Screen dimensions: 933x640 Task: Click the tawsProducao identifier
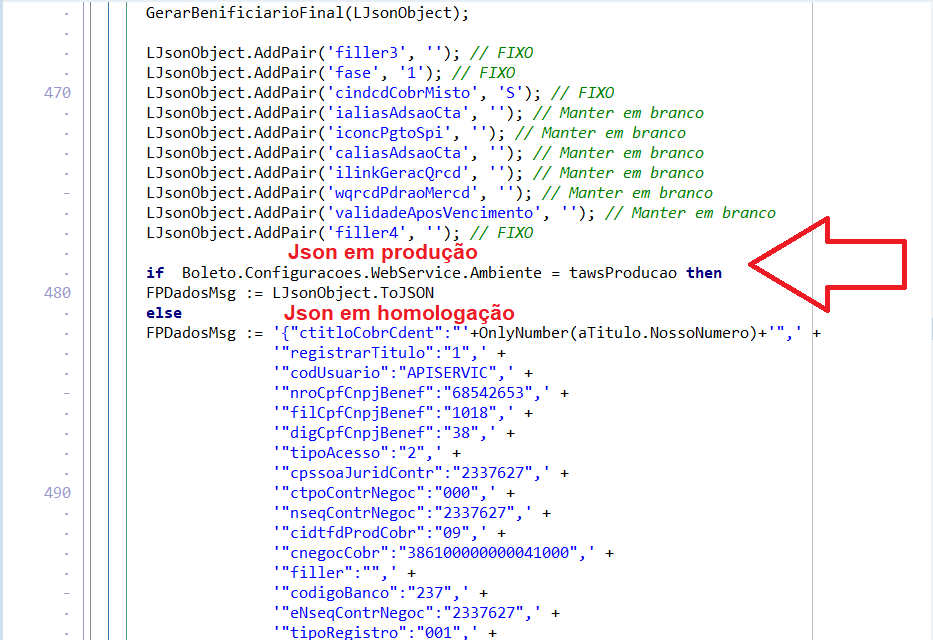coord(622,273)
